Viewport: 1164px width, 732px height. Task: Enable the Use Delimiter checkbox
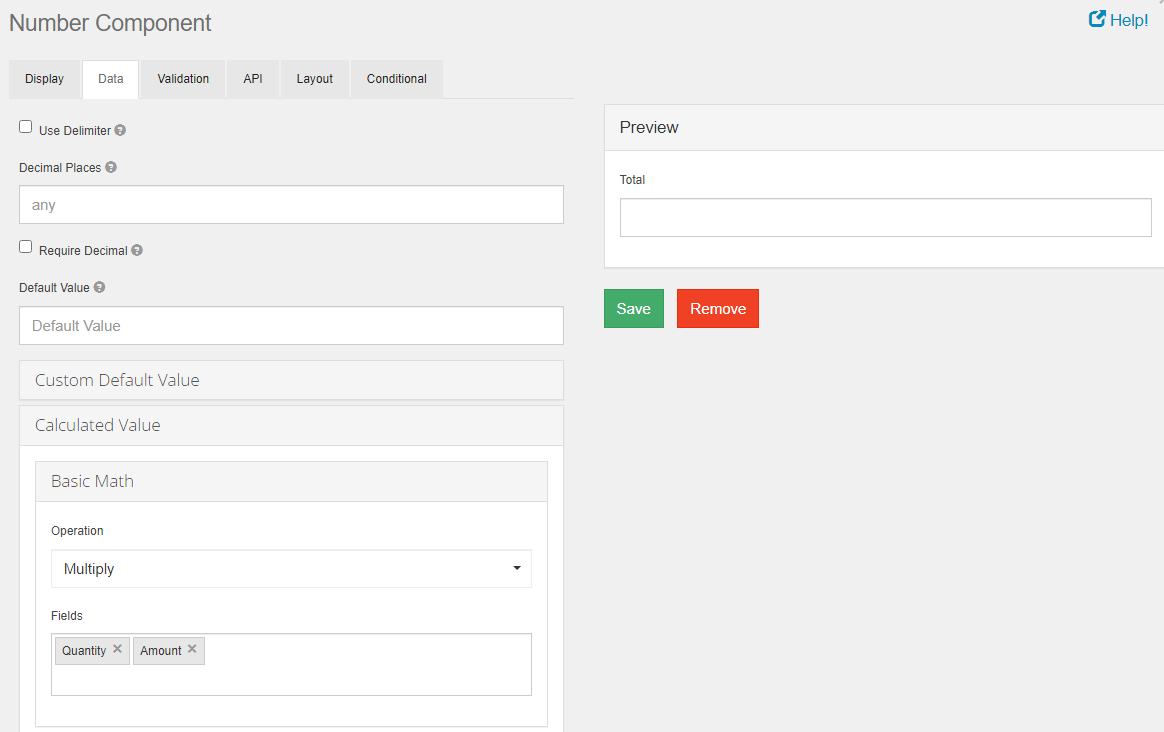click(26, 127)
